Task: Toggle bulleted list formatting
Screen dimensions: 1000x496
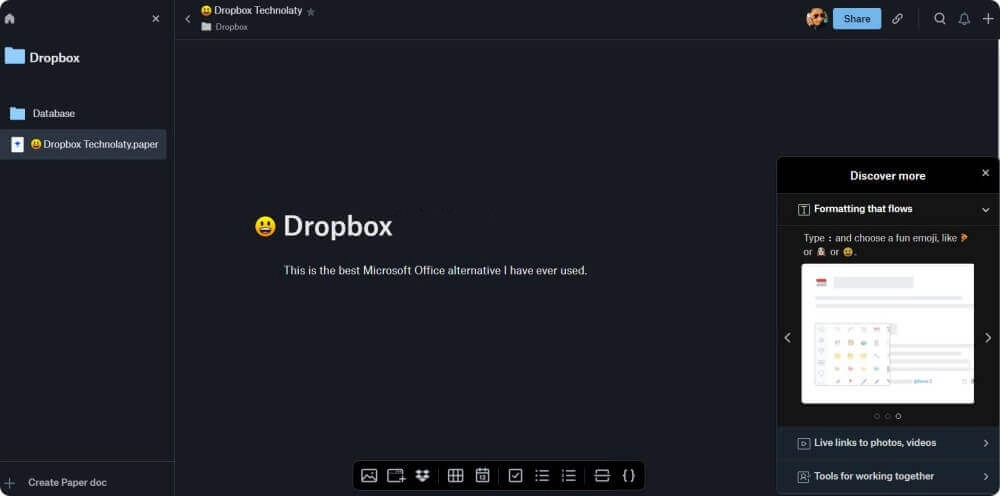Action: [x=542, y=476]
